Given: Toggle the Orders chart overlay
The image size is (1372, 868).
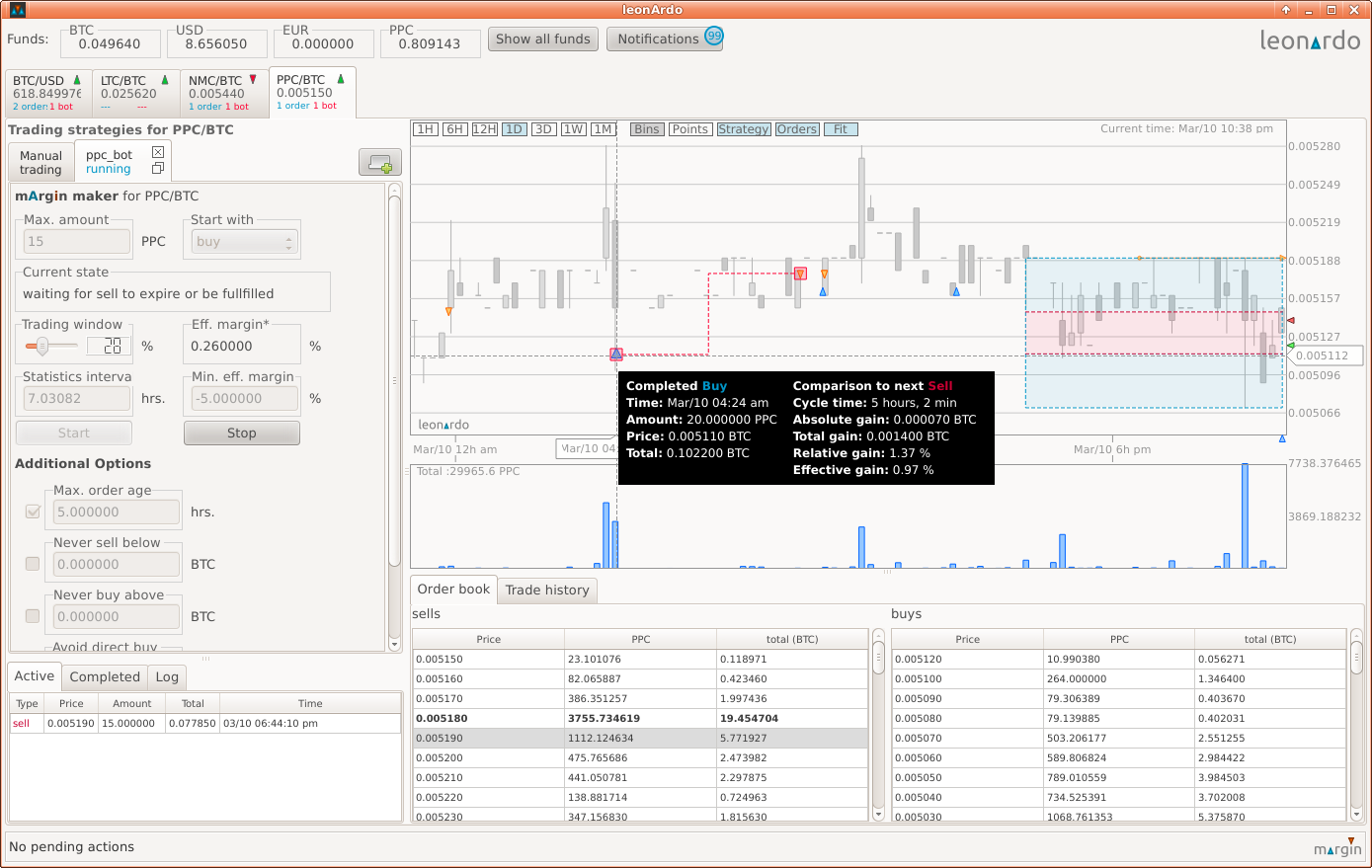Looking at the screenshot, I should pos(796,129).
